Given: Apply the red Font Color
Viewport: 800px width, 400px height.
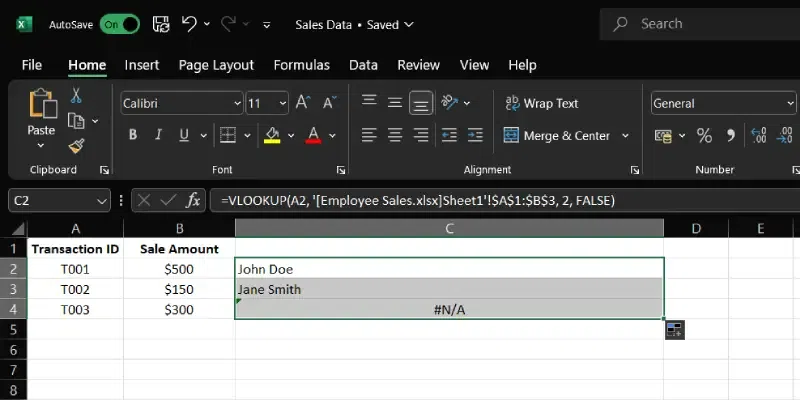Looking at the screenshot, I should tap(313, 135).
